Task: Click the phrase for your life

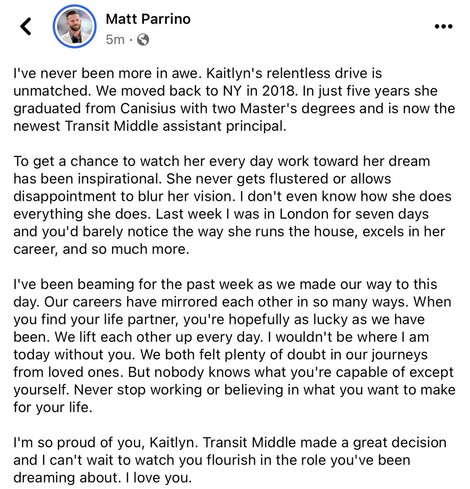Action: point(53,407)
